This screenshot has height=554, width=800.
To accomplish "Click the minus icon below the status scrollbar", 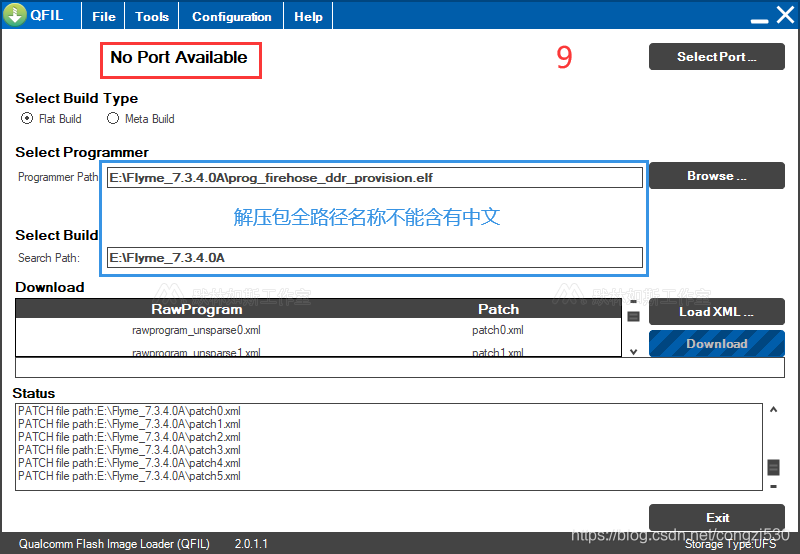I will point(773,486).
